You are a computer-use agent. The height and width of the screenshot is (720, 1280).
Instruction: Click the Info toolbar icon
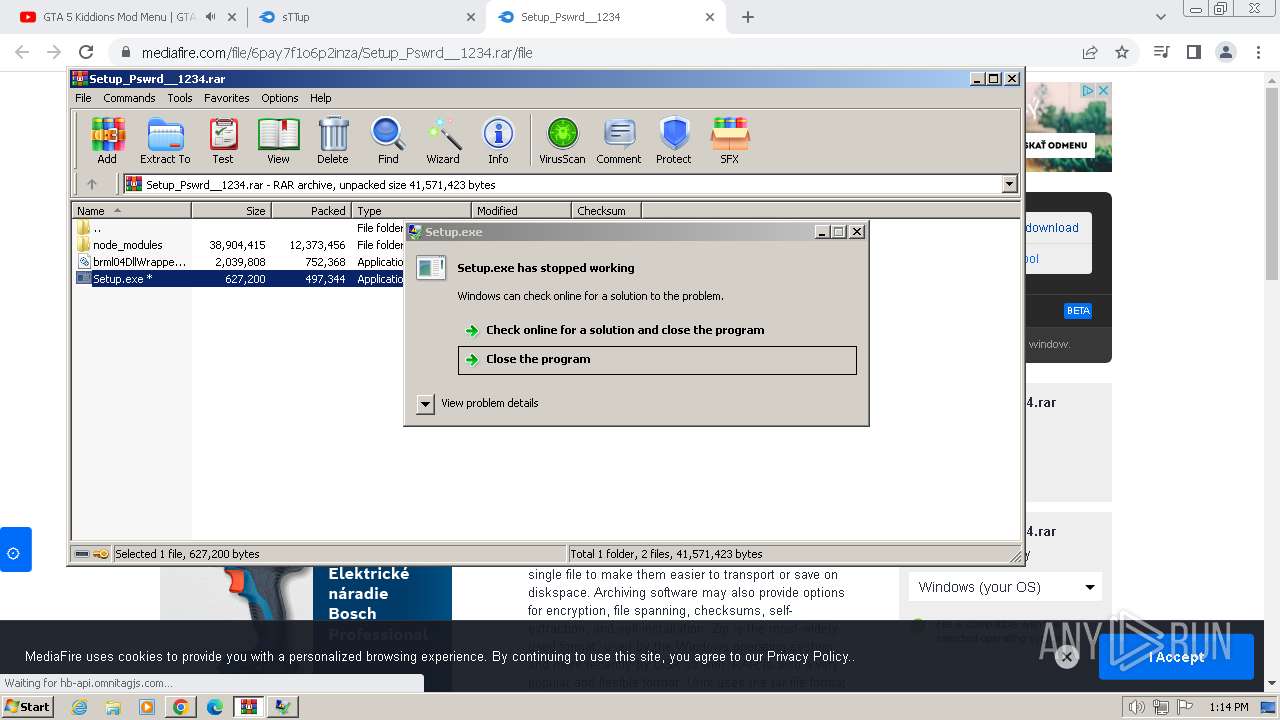click(x=498, y=140)
